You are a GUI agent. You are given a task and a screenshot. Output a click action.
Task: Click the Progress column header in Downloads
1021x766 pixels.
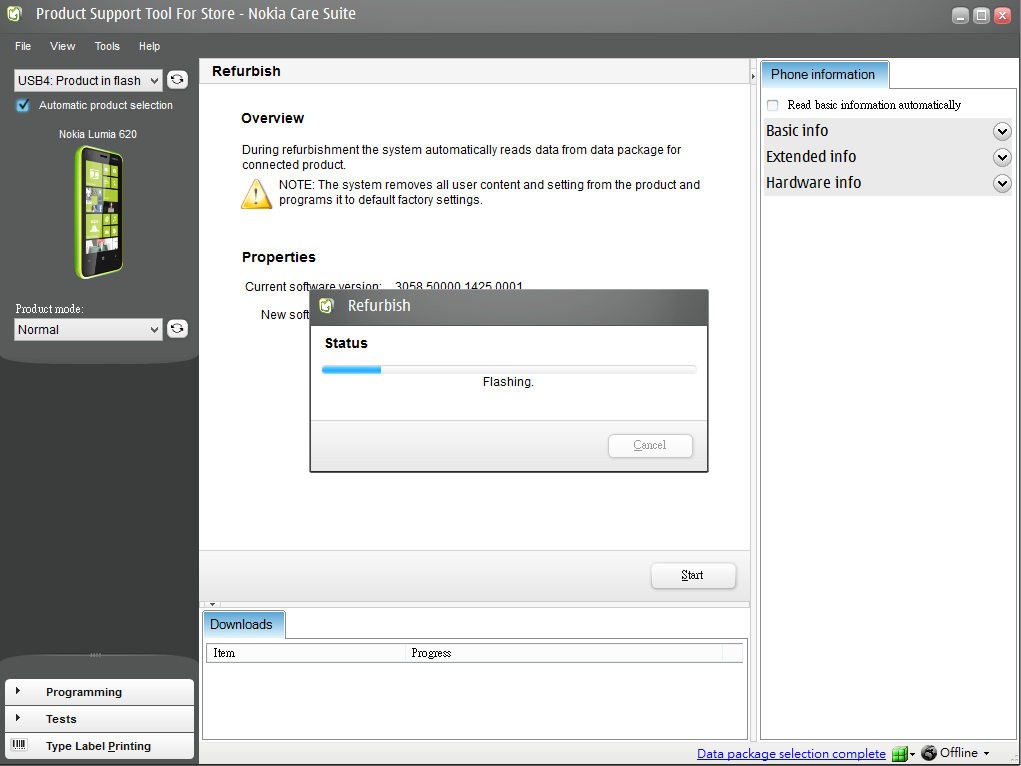(564, 653)
